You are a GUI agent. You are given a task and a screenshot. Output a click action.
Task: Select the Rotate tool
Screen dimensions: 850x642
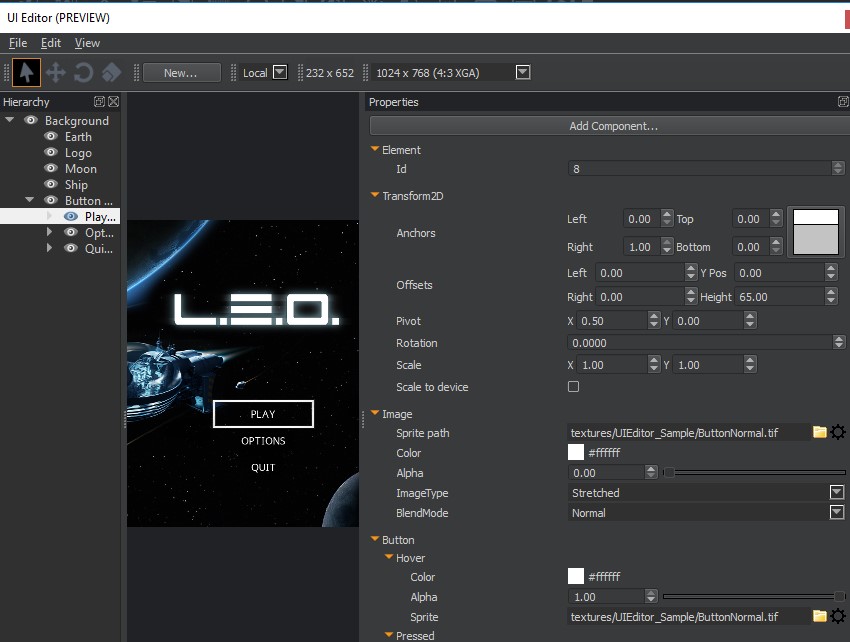[84, 71]
